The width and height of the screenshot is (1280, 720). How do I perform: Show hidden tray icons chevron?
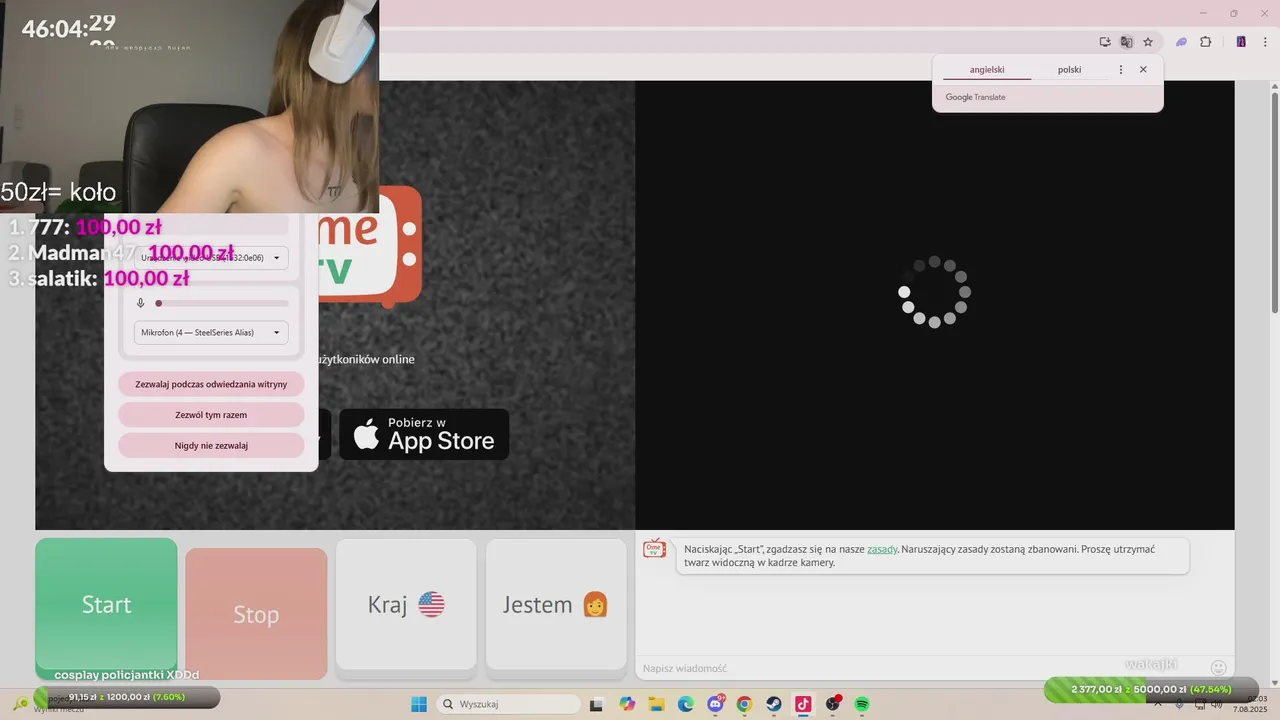[x=1157, y=704]
